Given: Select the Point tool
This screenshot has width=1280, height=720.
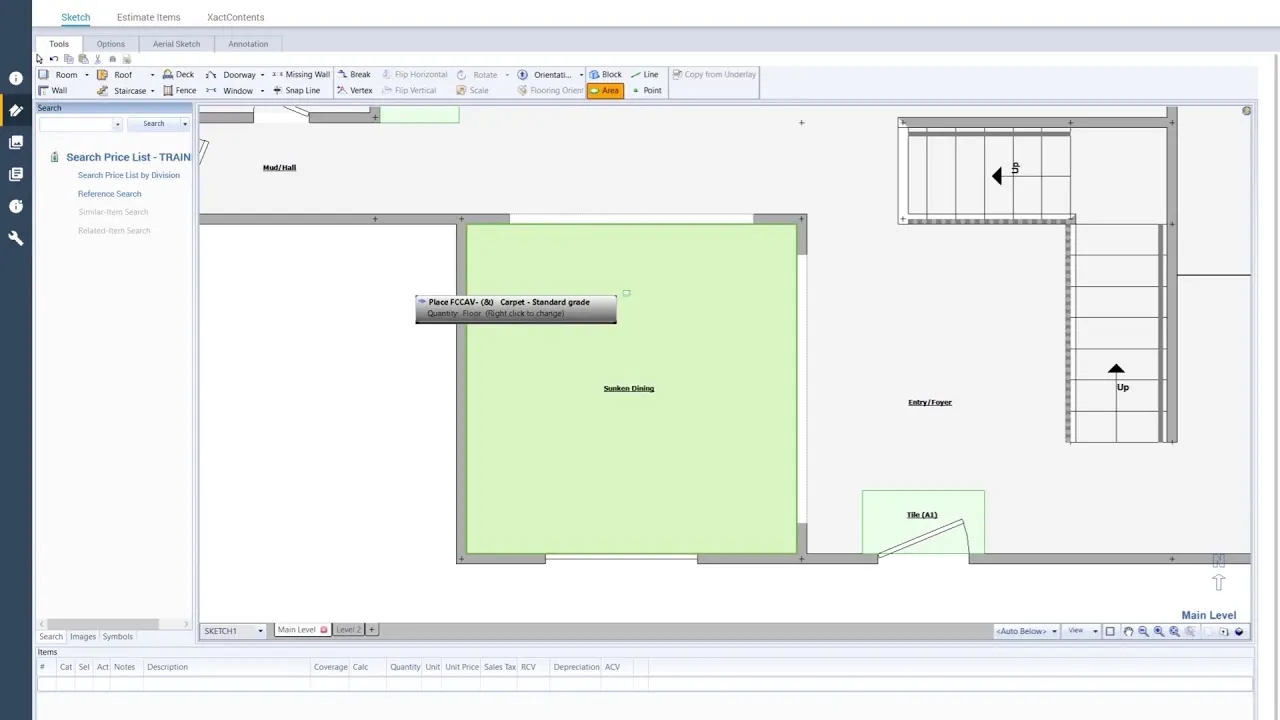Looking at the screenshot, I should click(646, 91).
